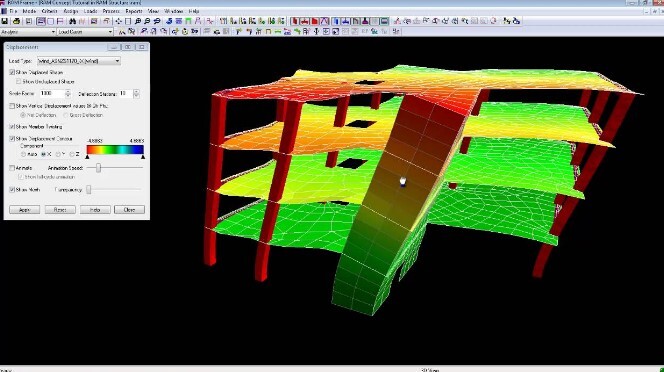Select the Y component radio button
664x372 pixels.
pyautogui.click(x=58, y=154)
